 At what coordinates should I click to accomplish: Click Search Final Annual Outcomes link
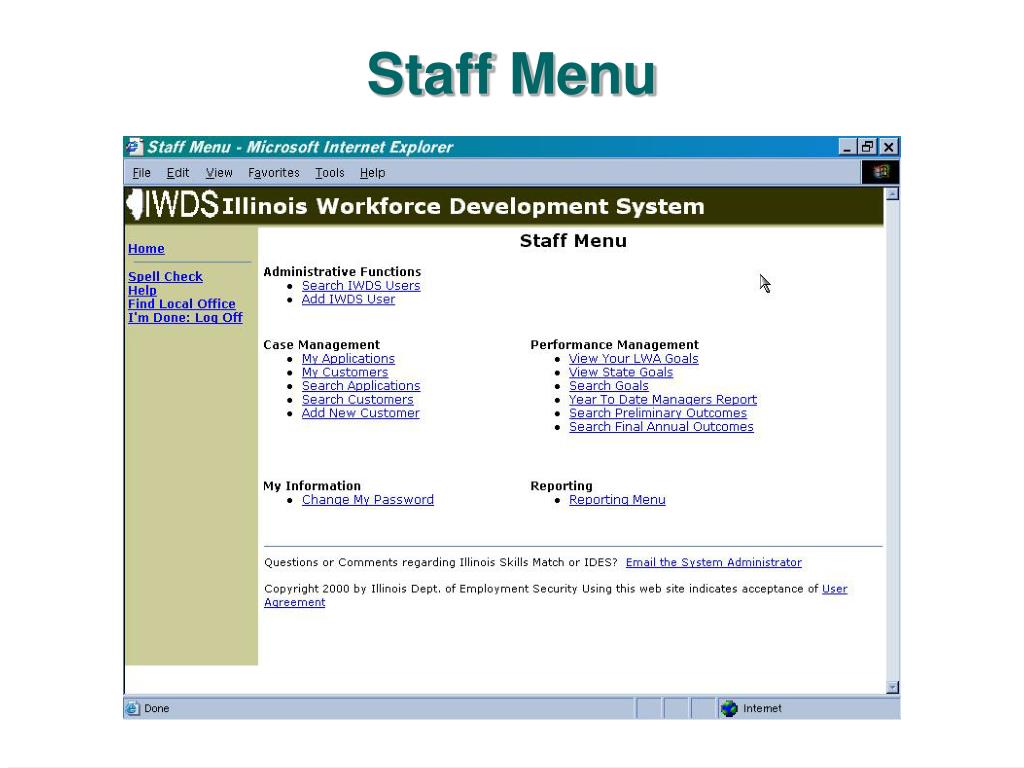point(661,427)
